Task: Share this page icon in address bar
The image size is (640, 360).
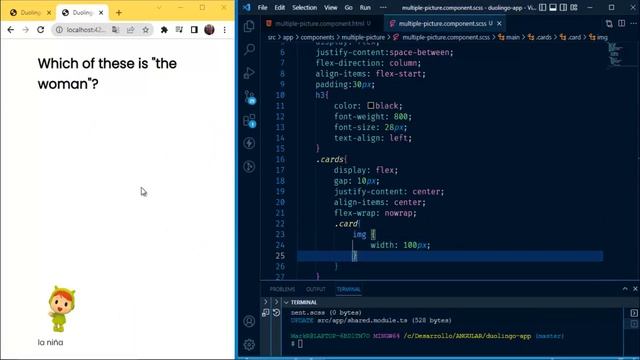Action: (x=131, y=30)
